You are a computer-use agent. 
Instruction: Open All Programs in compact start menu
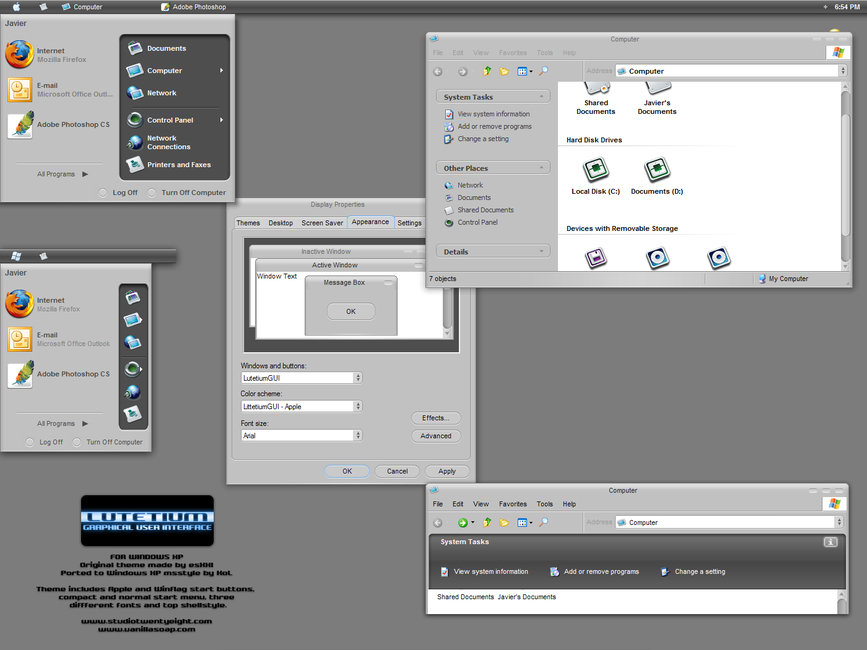62,424
